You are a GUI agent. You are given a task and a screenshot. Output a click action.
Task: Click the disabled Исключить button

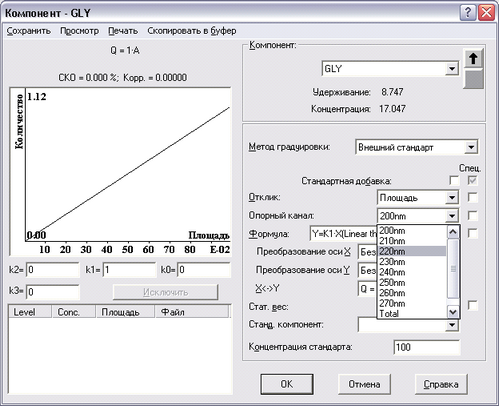(166, 292)
